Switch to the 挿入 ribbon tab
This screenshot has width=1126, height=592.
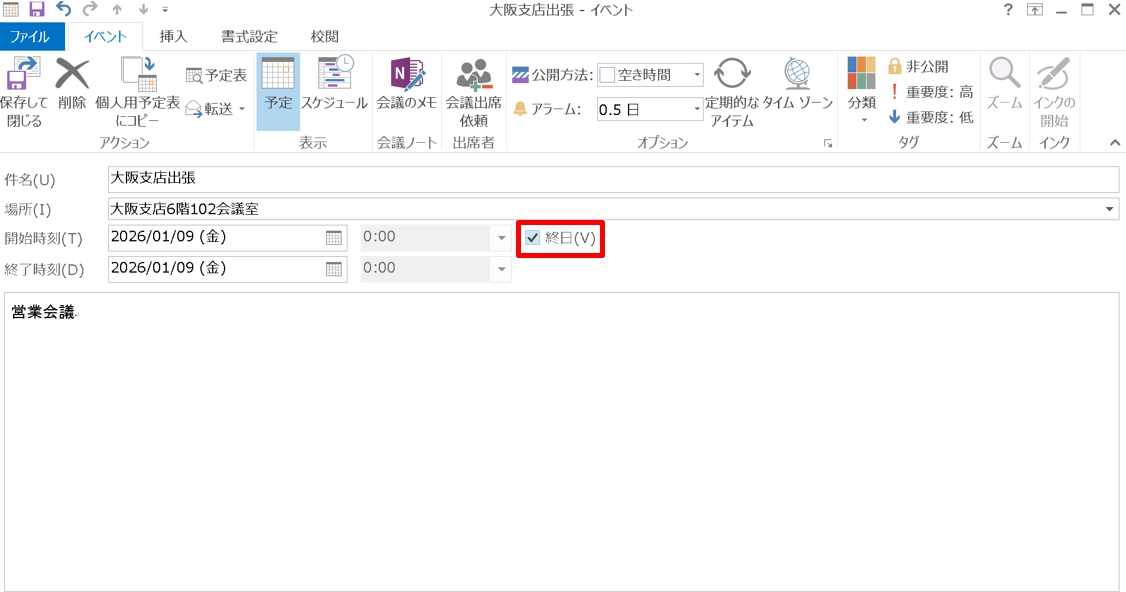pyautogui.click(x=173, y=36)
